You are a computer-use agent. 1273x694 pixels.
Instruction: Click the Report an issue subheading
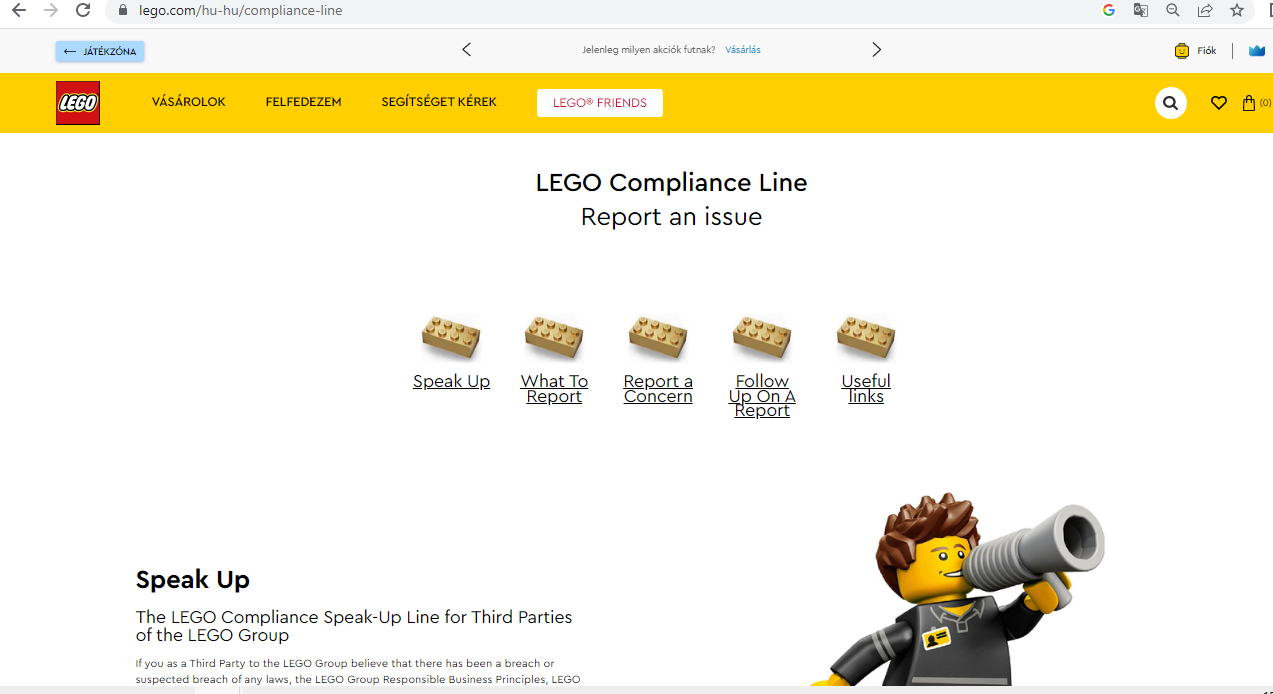(671, 217)
